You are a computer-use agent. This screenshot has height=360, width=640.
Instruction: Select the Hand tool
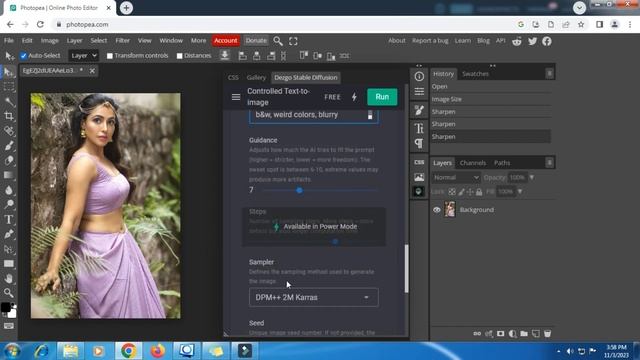[9, 278]
